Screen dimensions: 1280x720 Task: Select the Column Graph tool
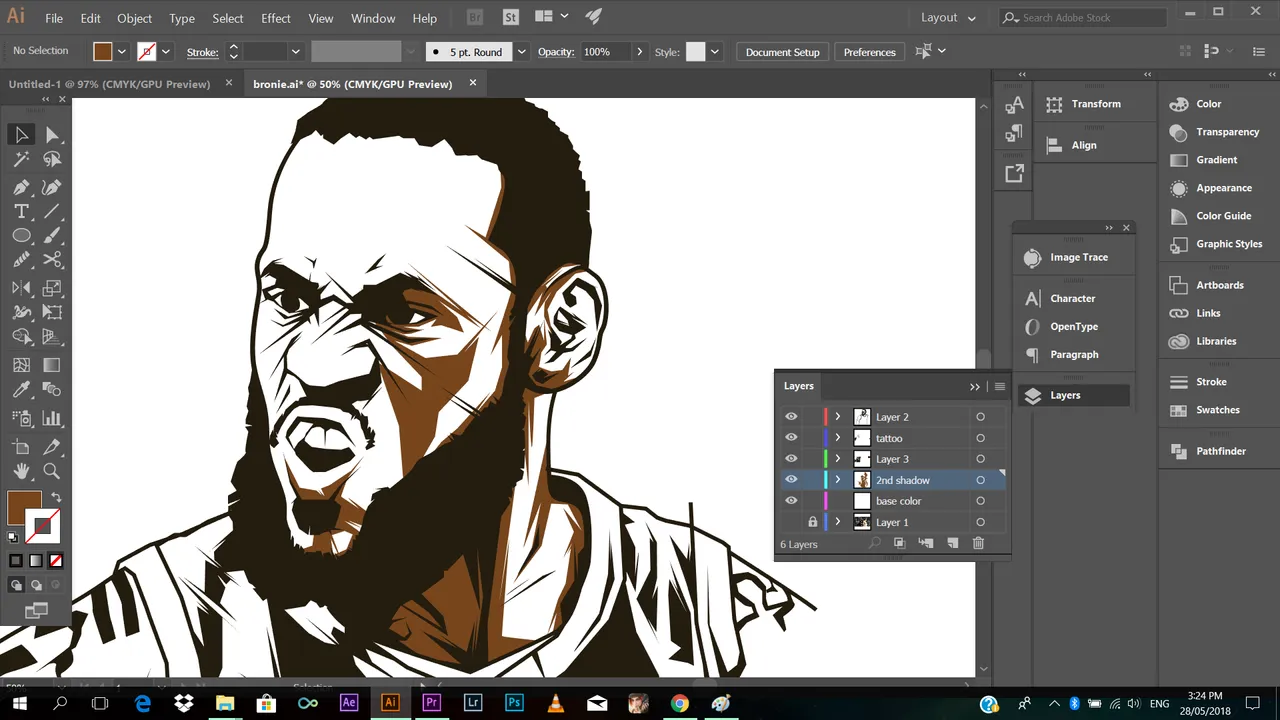click(x=52, y=418)
